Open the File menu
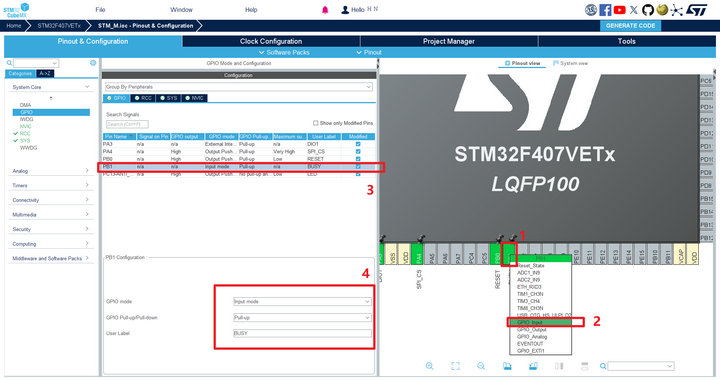The image size is (720, 381). coord(100,10)
